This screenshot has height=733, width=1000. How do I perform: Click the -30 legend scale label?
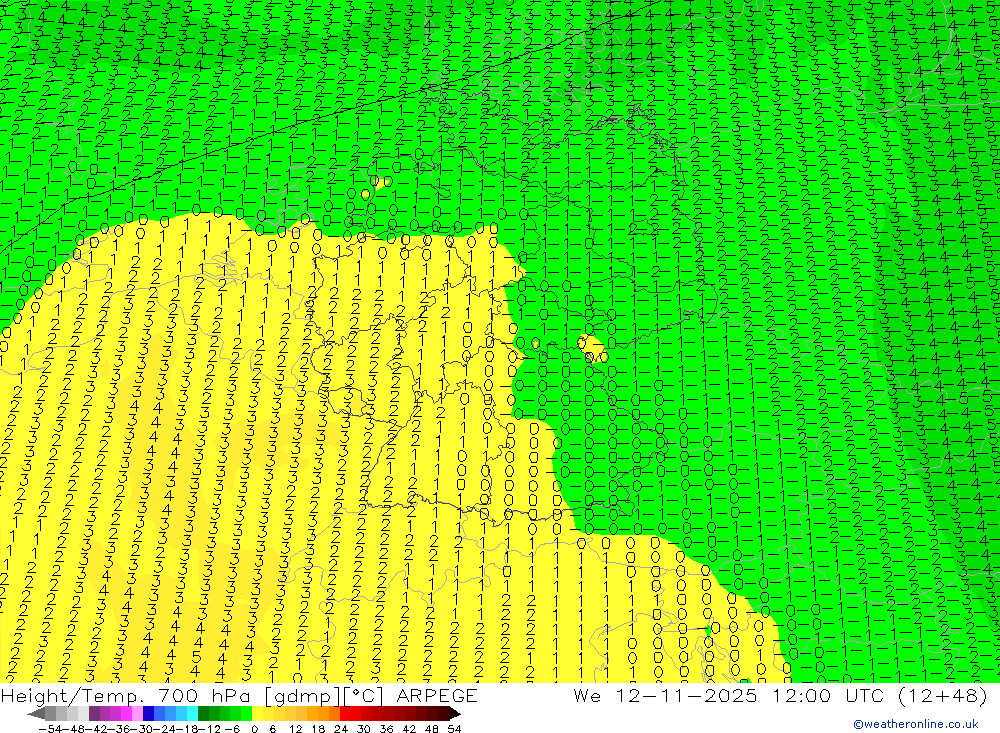click(142, 729)
